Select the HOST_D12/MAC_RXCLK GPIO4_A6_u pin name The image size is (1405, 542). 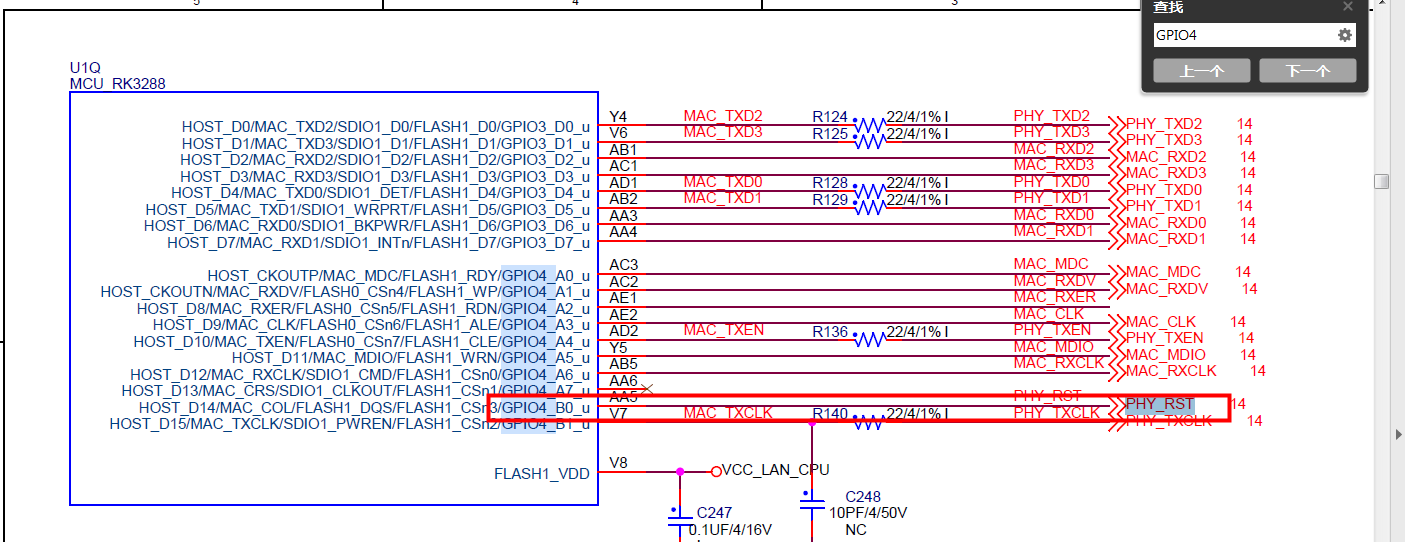361,375
